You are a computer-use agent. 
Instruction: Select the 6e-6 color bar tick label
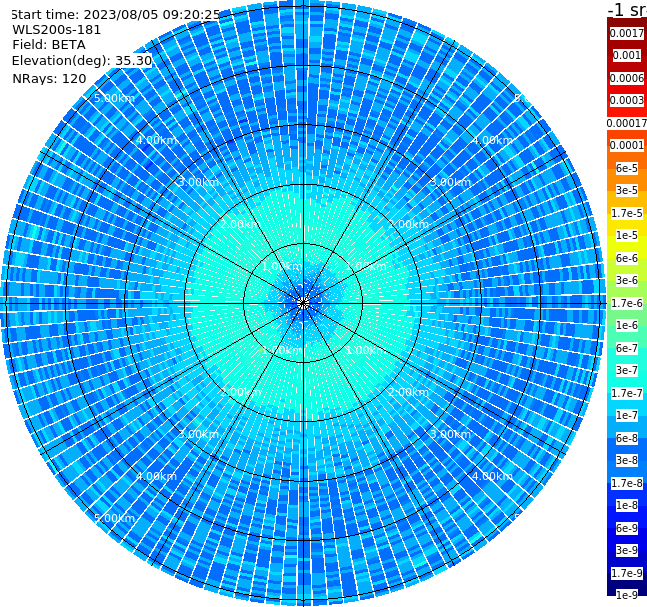tap(627, 258)
